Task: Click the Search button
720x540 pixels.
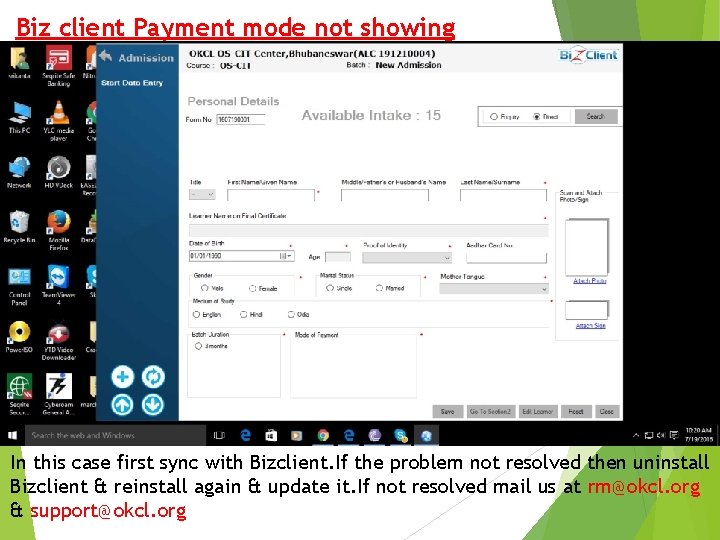Action: tap(596, 116)
